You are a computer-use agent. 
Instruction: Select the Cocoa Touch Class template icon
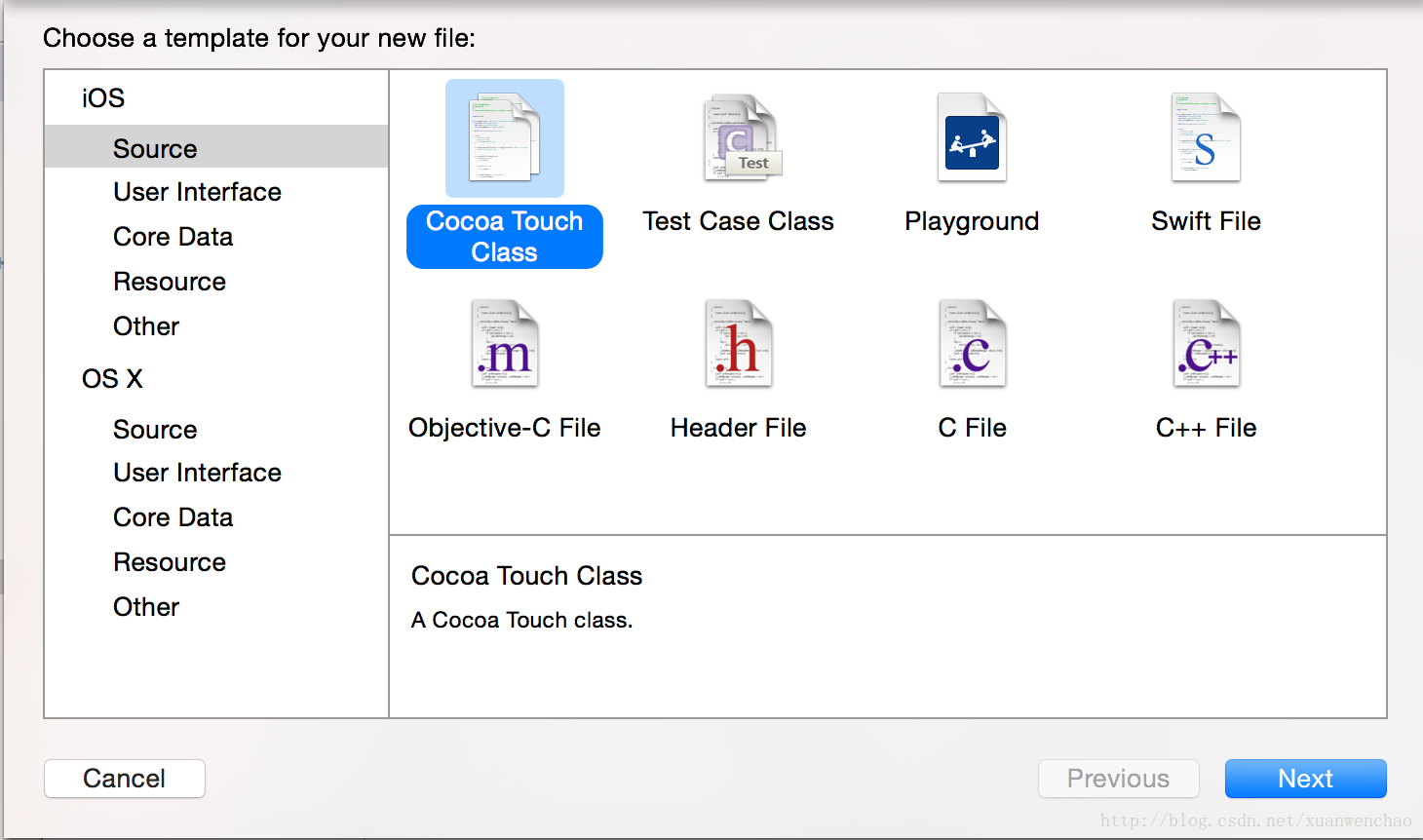coord(505,137)
